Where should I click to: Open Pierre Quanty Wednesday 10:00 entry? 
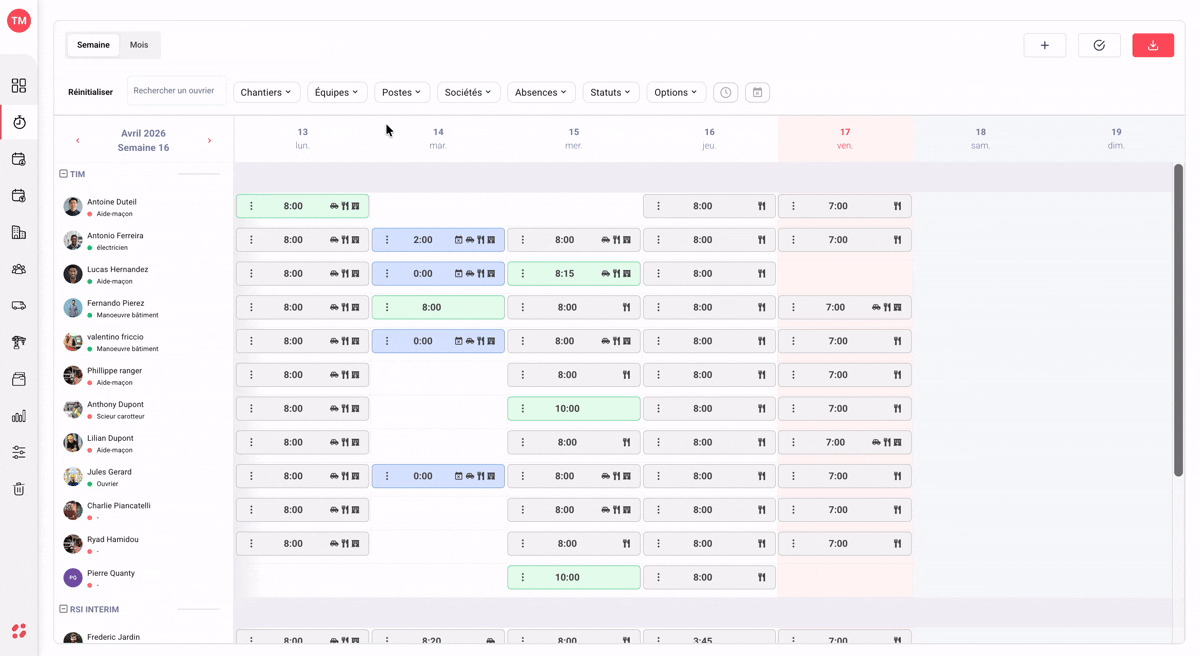pyautogui.click(x=574, y=577)
